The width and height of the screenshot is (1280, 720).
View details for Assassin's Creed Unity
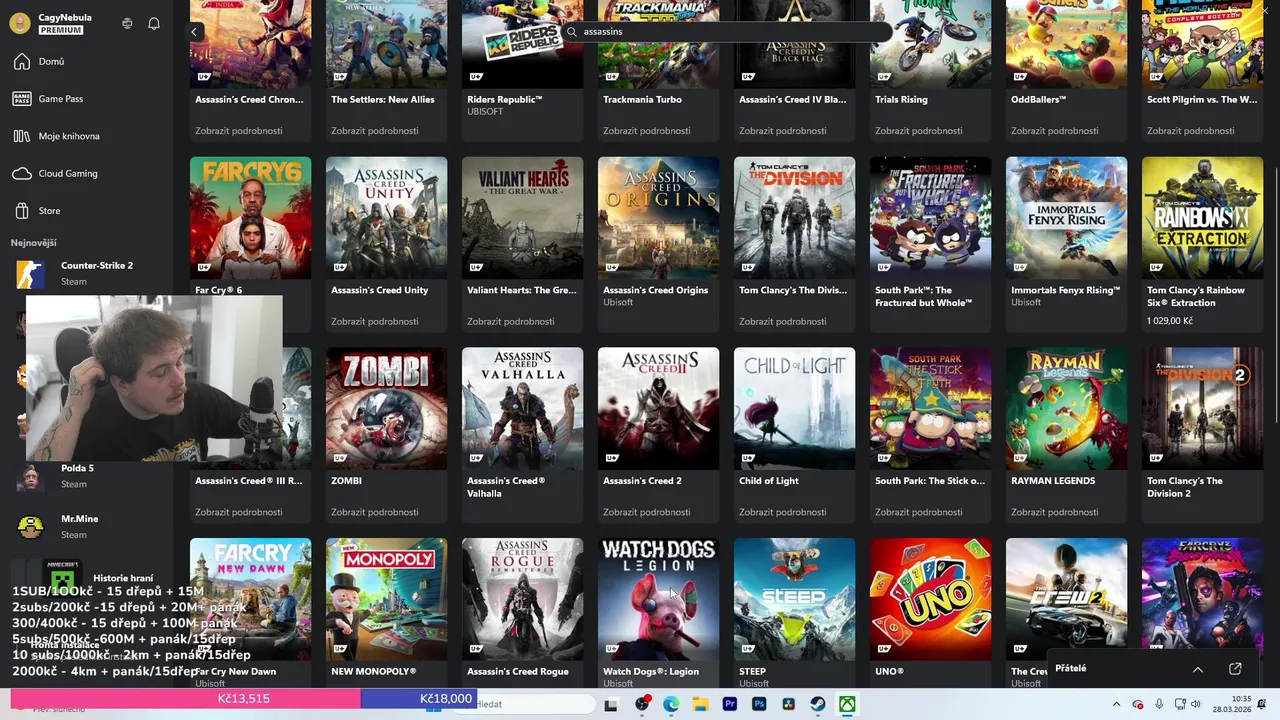[x=375, y=321]
